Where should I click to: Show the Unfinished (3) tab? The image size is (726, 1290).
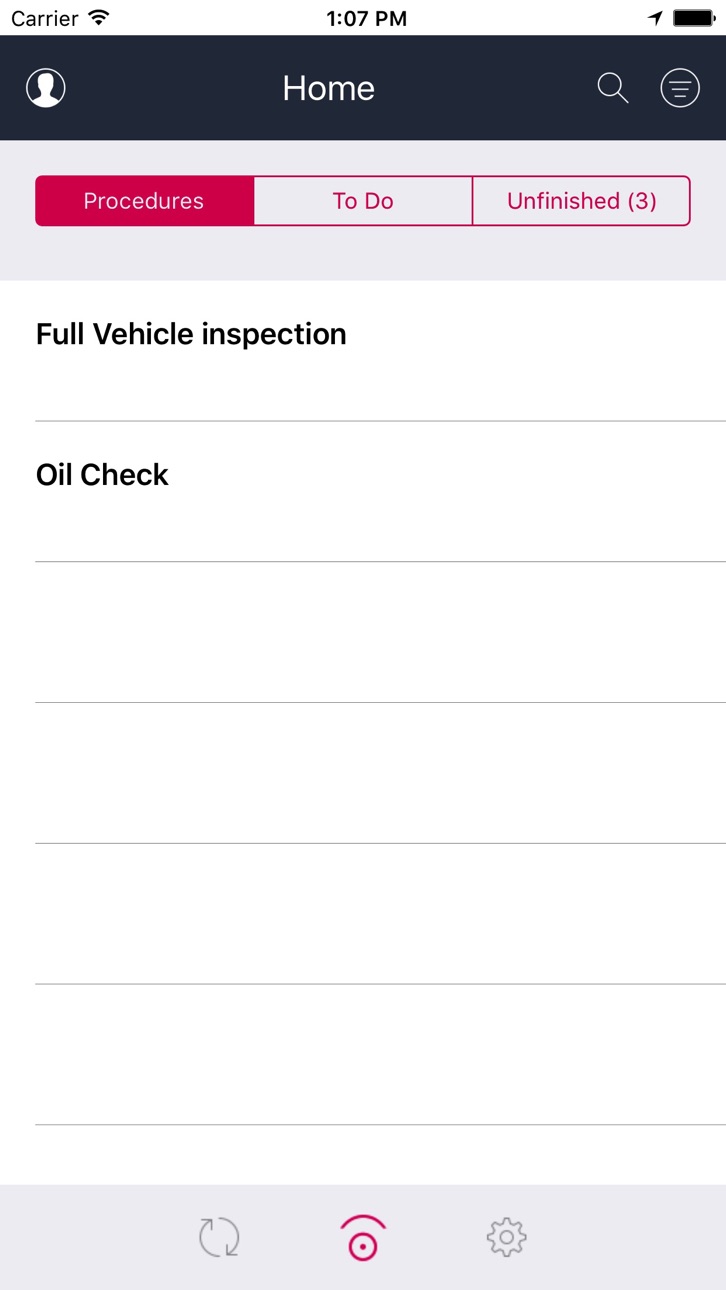click(x=581, y=201)
